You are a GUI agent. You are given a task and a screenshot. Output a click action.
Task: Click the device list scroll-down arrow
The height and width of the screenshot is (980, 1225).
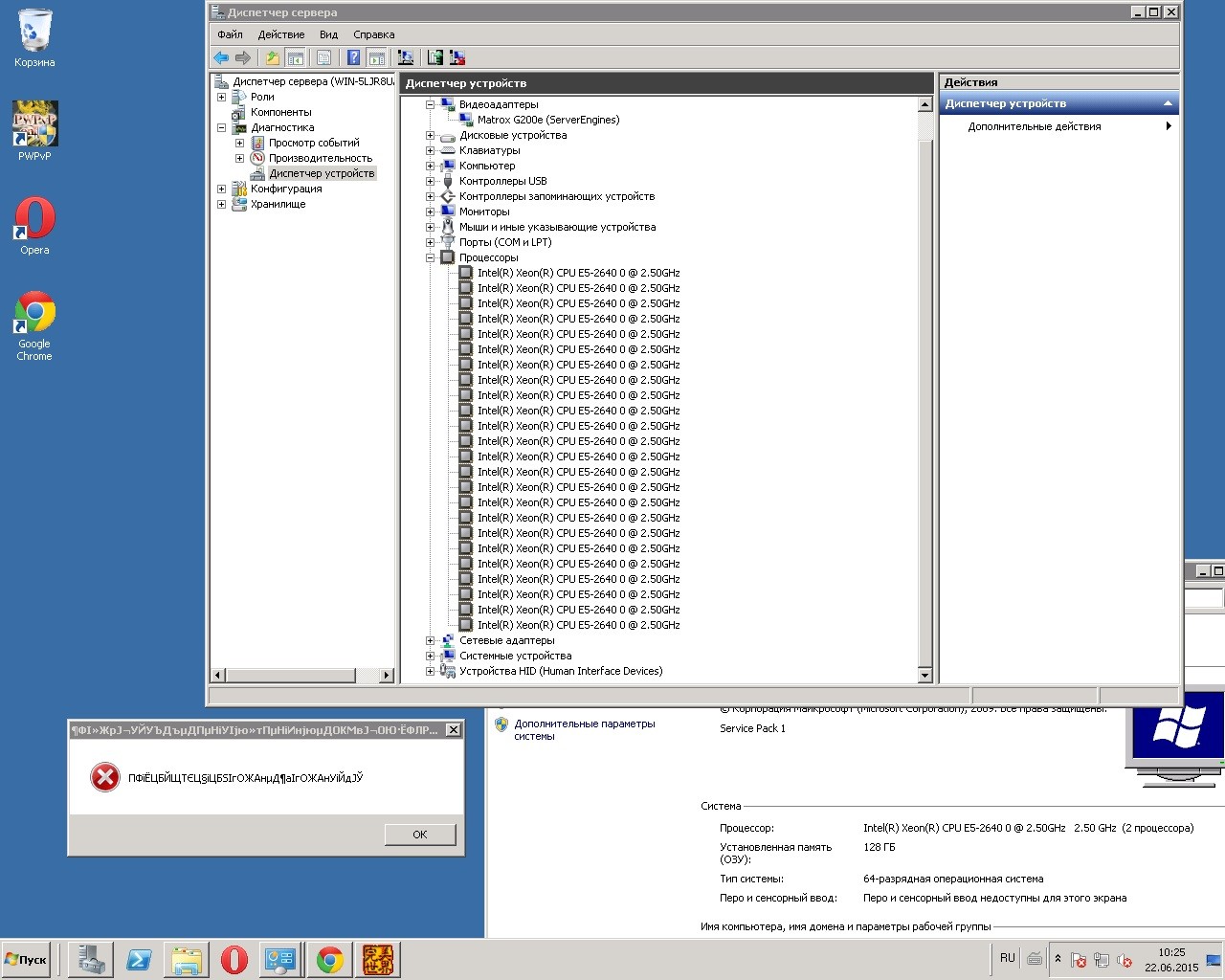(924, 675)
